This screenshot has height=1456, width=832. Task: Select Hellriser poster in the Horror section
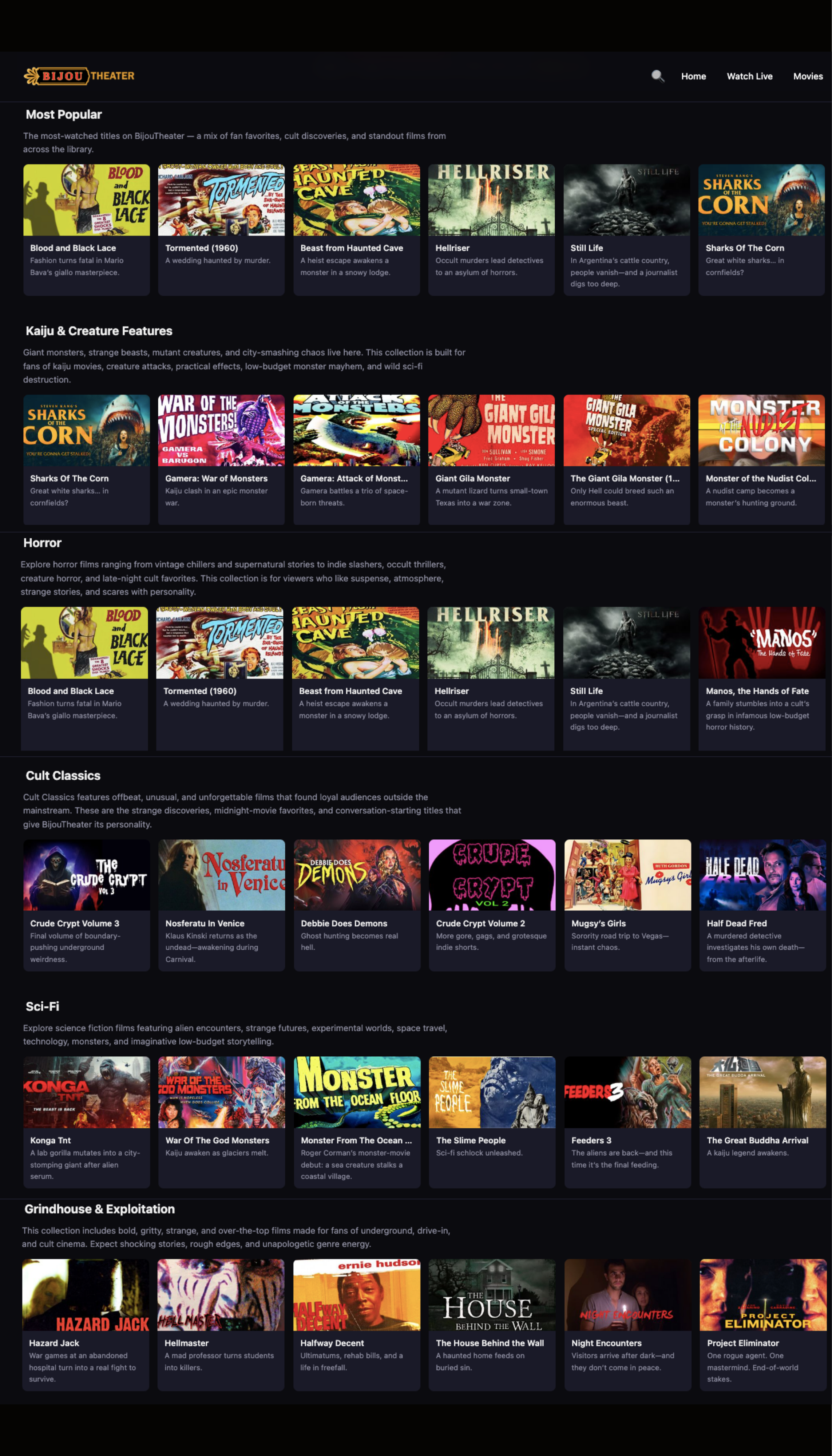coord(491,643)
